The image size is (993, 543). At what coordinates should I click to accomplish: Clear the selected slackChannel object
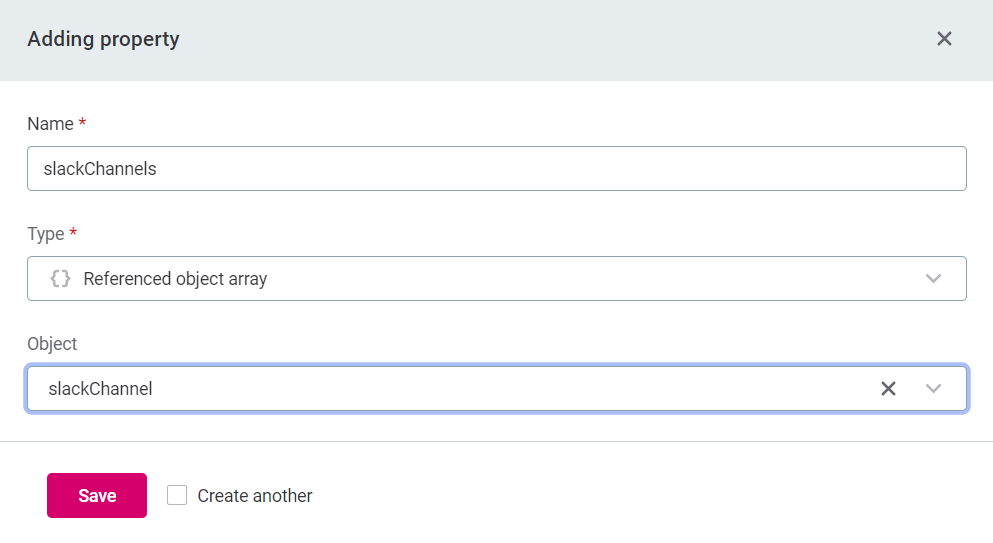[x=888, y=389]
